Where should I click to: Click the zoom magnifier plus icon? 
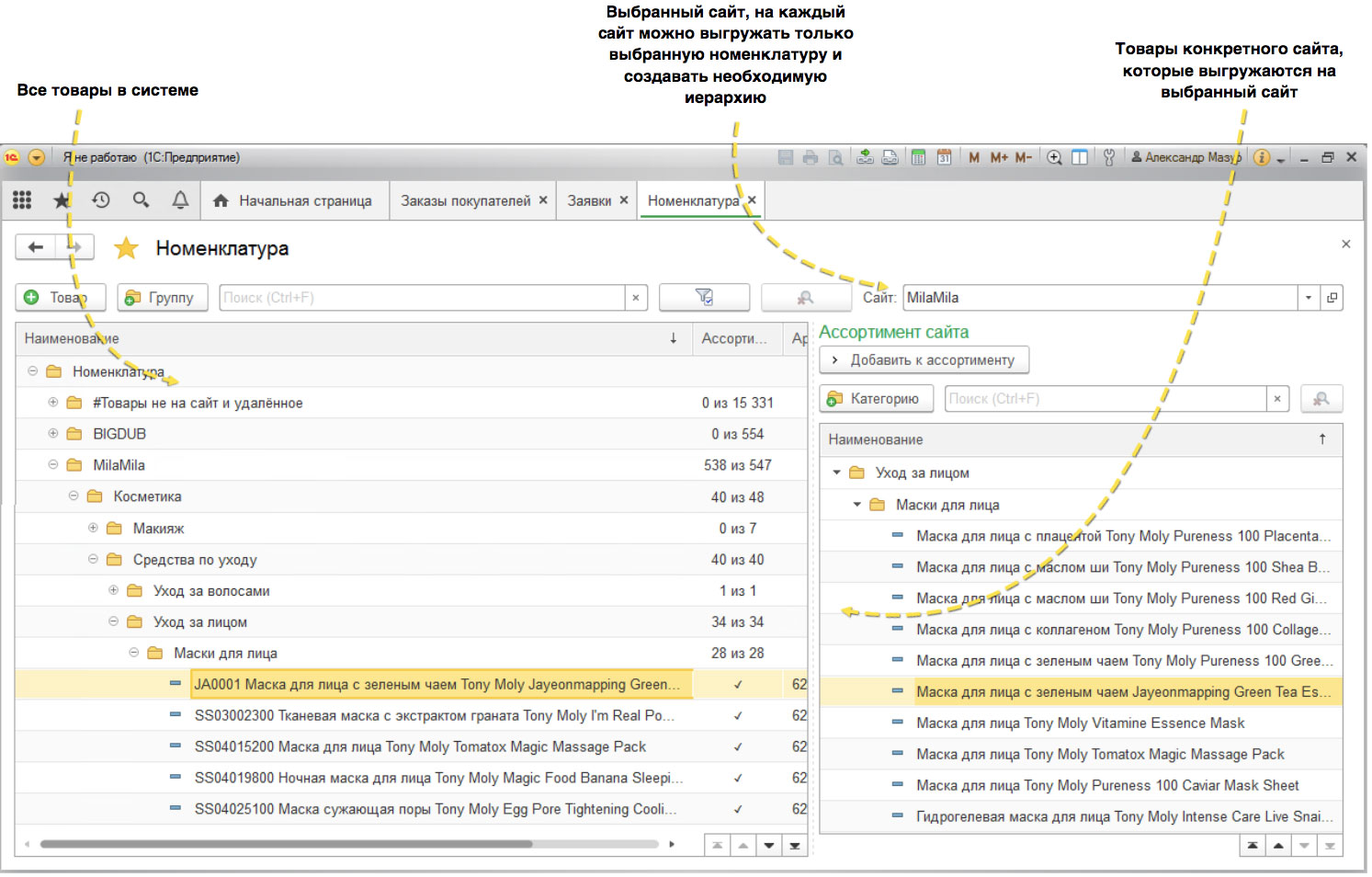pos(1054,157)
